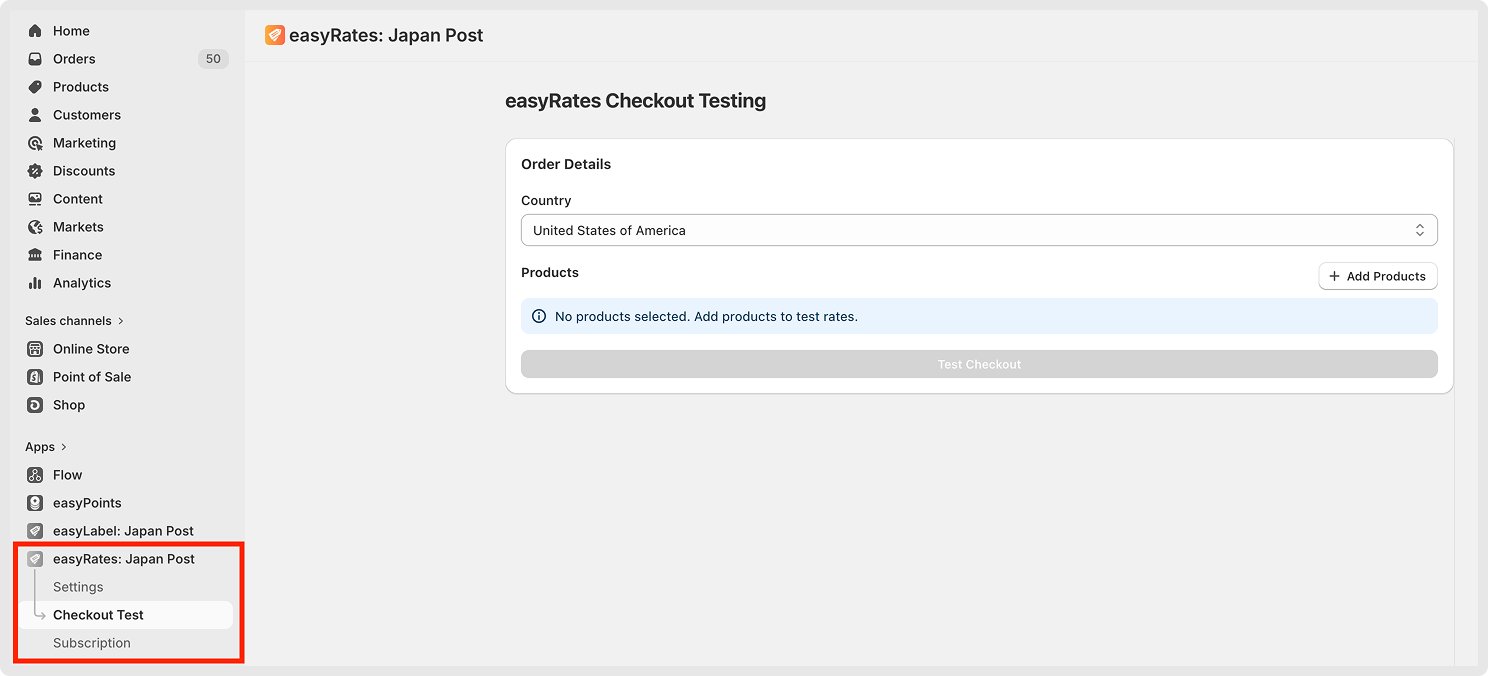Click the Orders inbox icon
The height and width of the screenshot is (676, 1488).
pyautogui.click(x=35, y=59)
